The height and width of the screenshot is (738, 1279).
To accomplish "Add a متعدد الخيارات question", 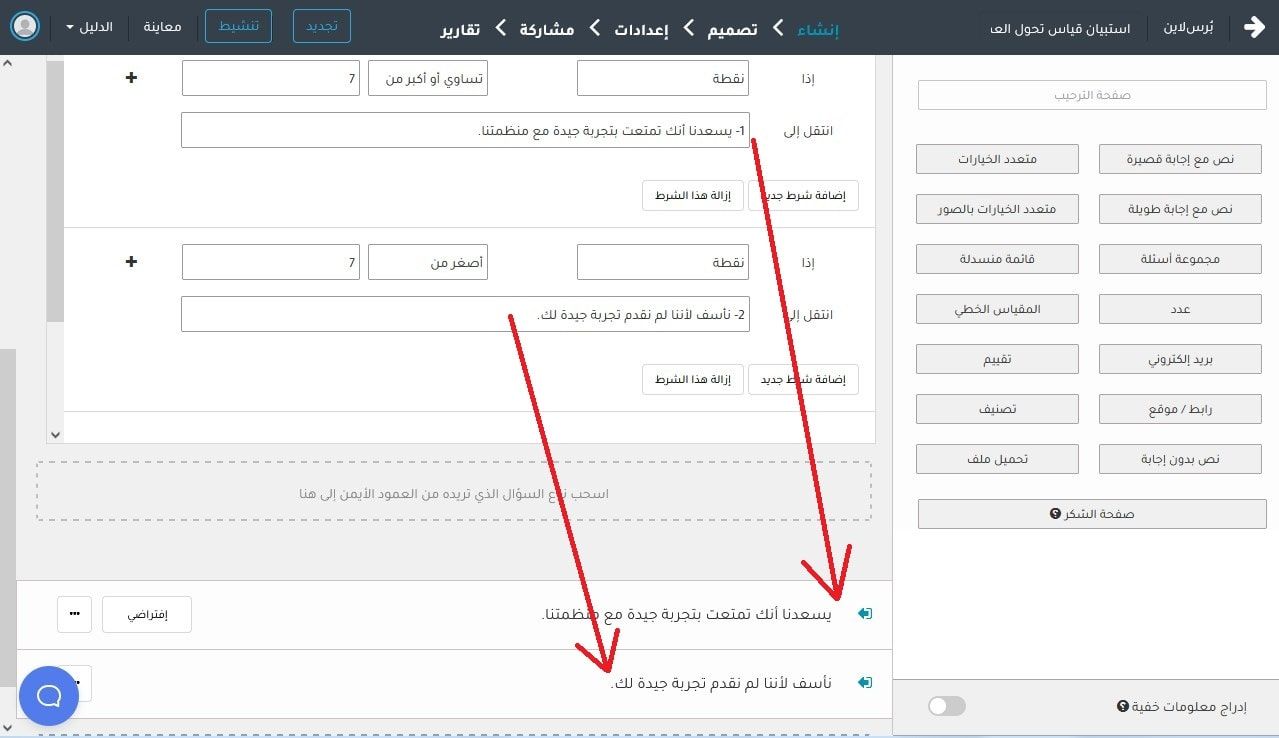I will [x=997, y=159].
